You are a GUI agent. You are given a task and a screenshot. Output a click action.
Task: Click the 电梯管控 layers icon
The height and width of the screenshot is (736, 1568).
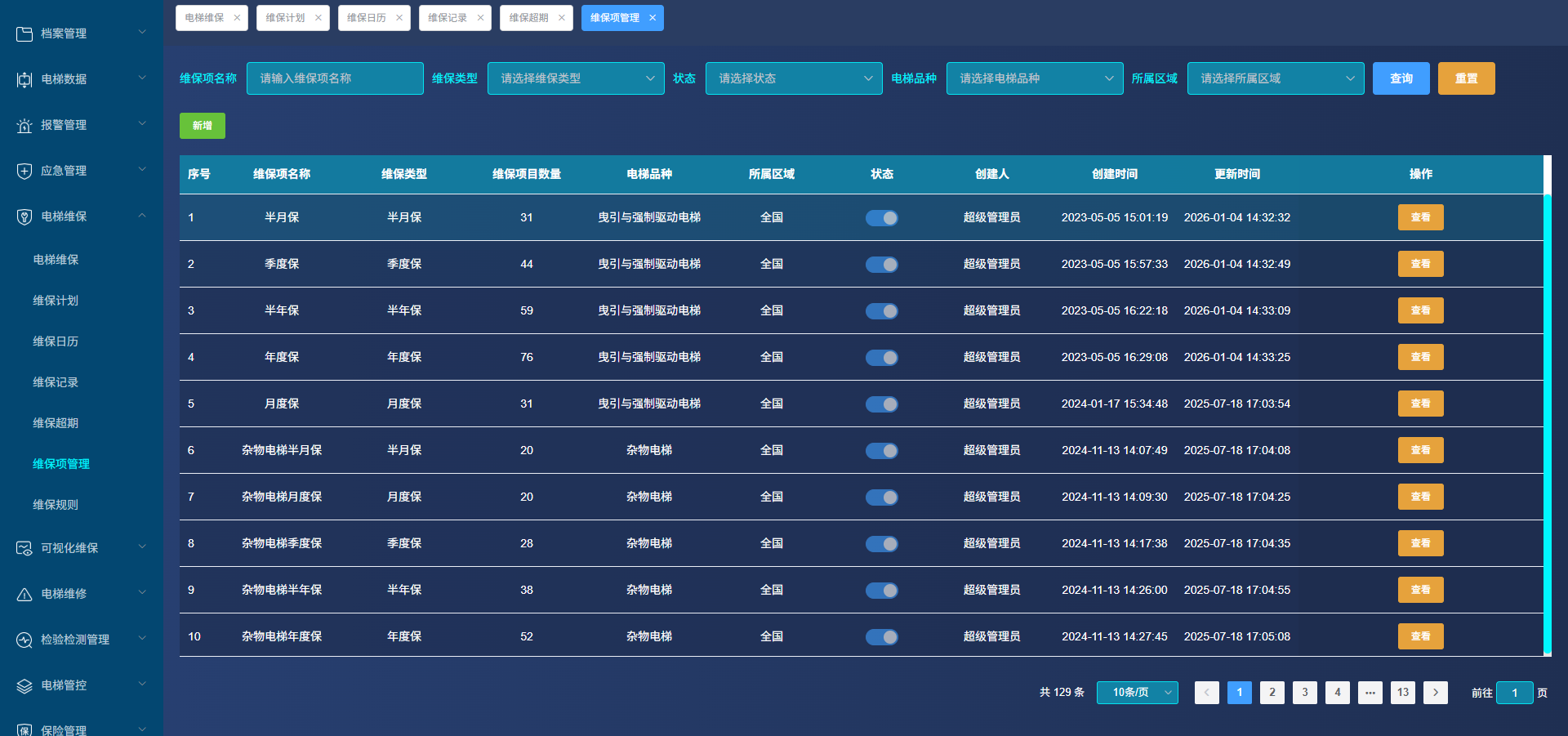pyautogui.click(x=24, y=685)
